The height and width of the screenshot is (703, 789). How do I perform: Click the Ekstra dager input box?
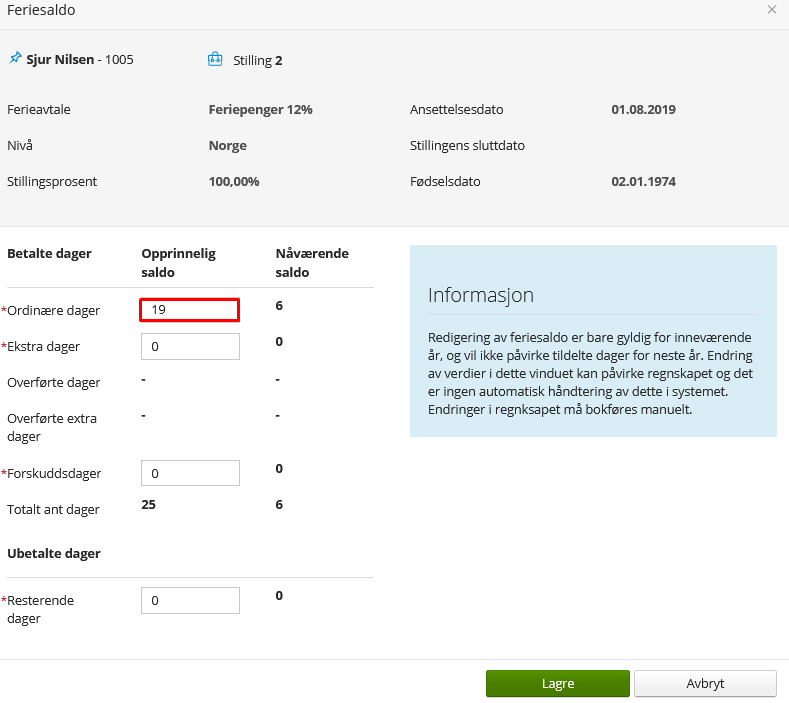click(189, 347)
